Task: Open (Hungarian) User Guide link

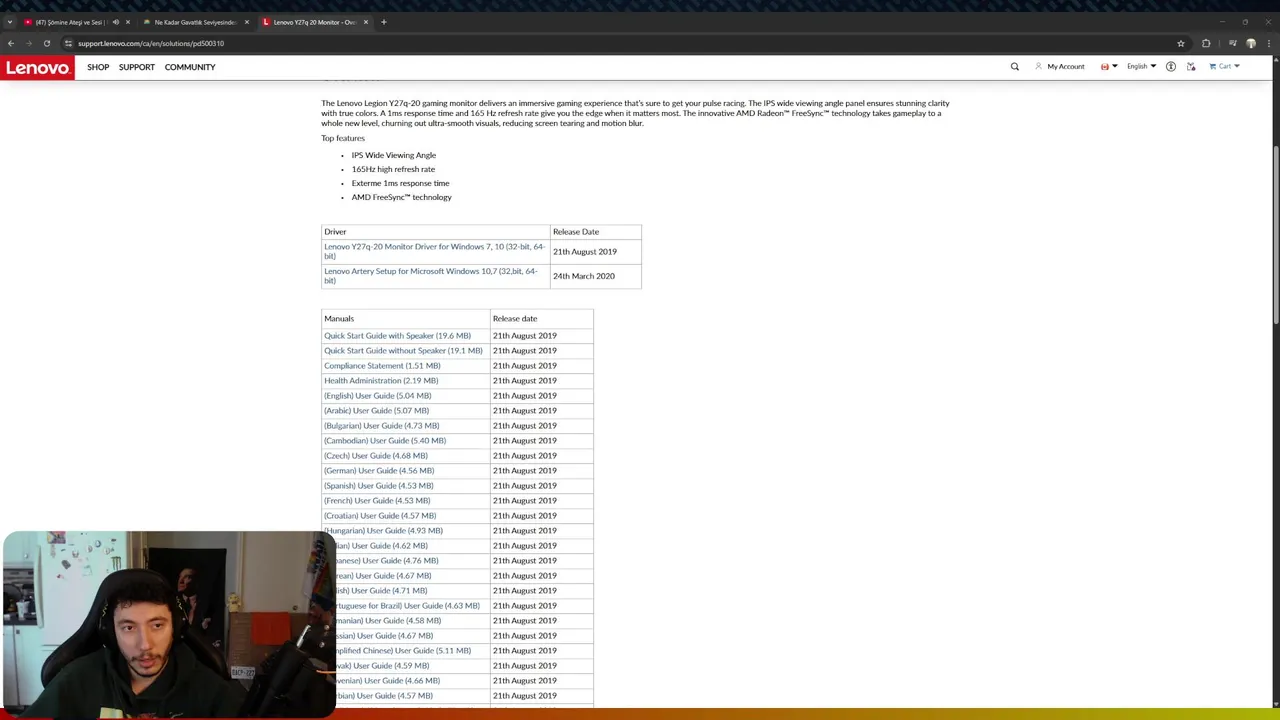Action: pyautogui.click(x=383, y=531)
